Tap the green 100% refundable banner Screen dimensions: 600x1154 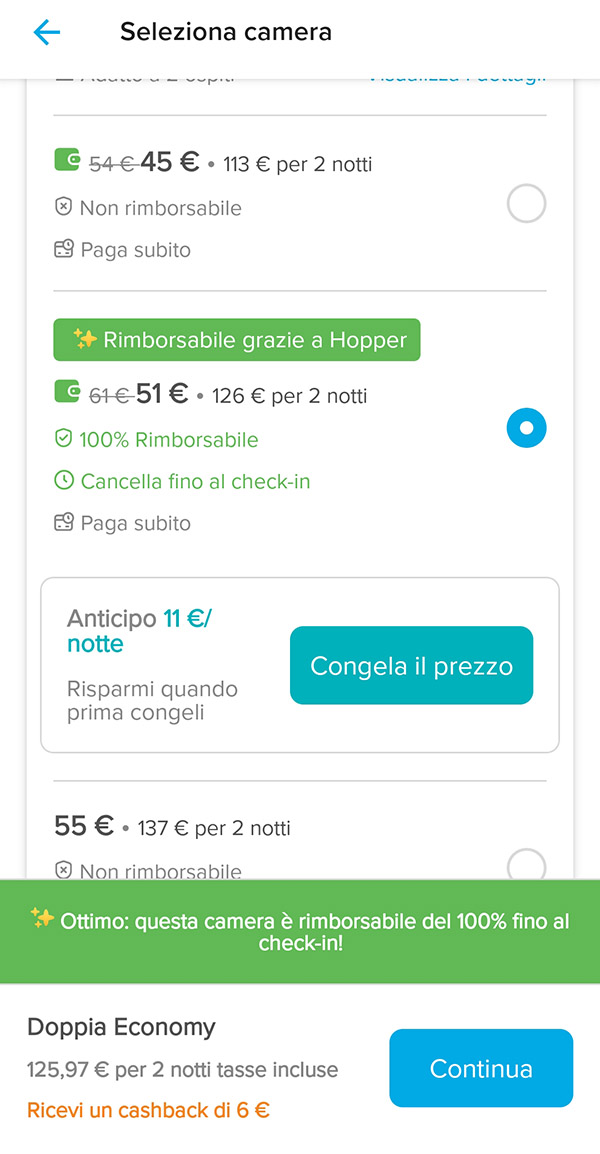(x=300, y=932)
